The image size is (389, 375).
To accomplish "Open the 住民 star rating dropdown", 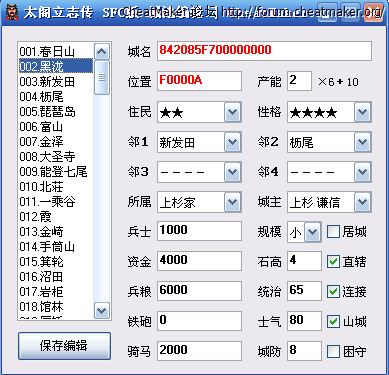I will point(232,112).
